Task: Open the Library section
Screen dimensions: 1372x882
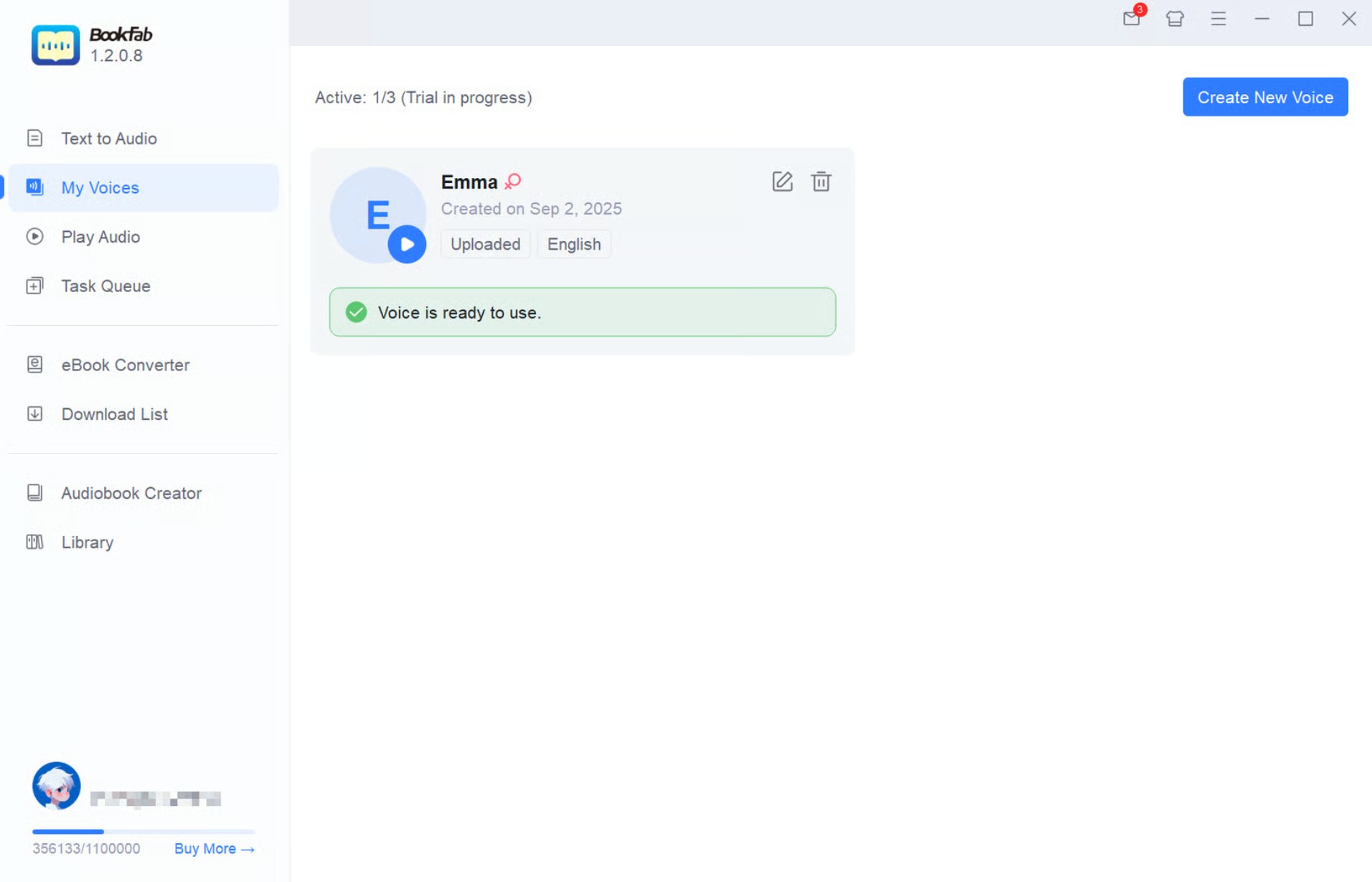Action: pyautogui.click(x=88, y=543)
